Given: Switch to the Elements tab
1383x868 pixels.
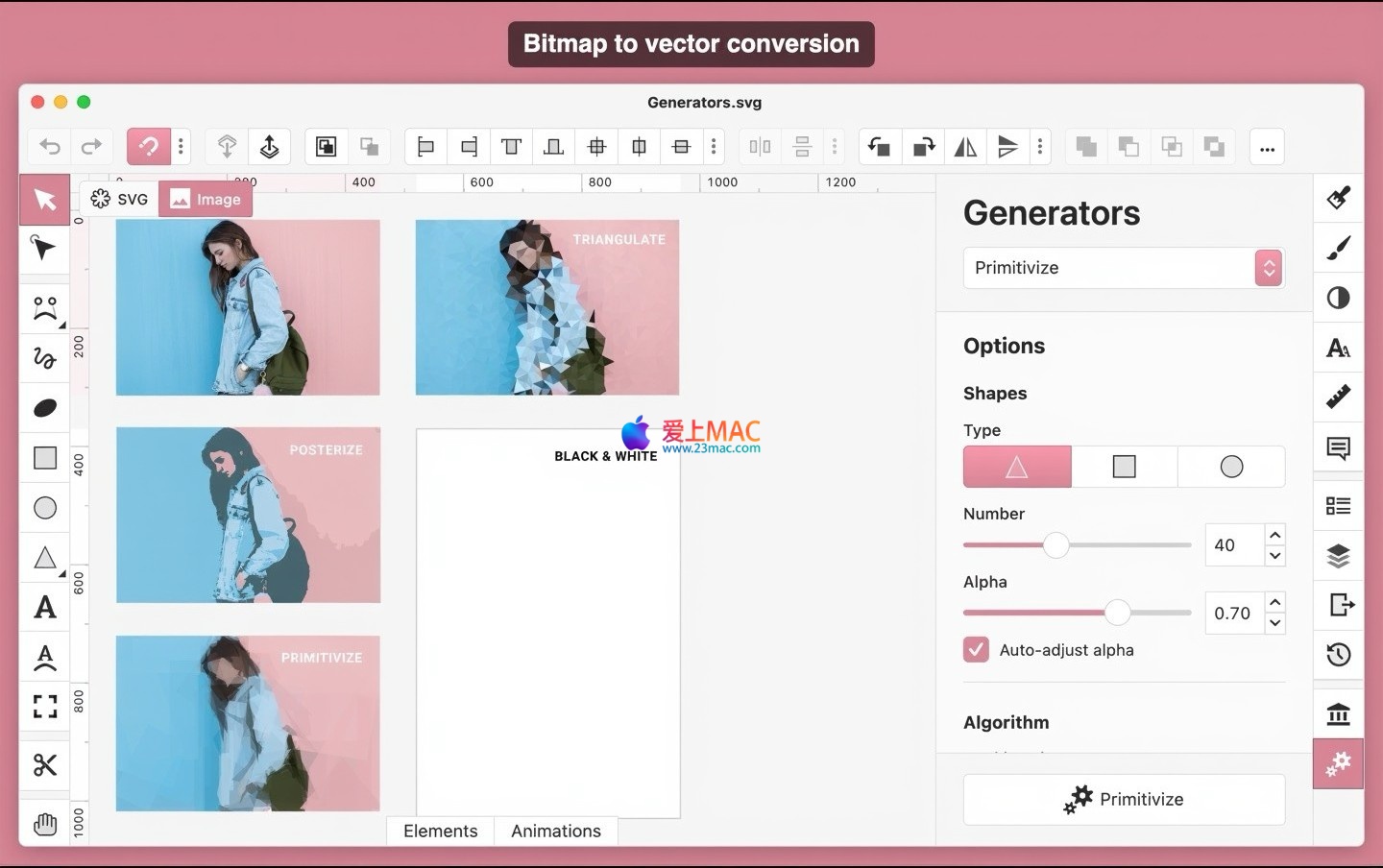Looking at the screenshot, I should tap(440, 831).
